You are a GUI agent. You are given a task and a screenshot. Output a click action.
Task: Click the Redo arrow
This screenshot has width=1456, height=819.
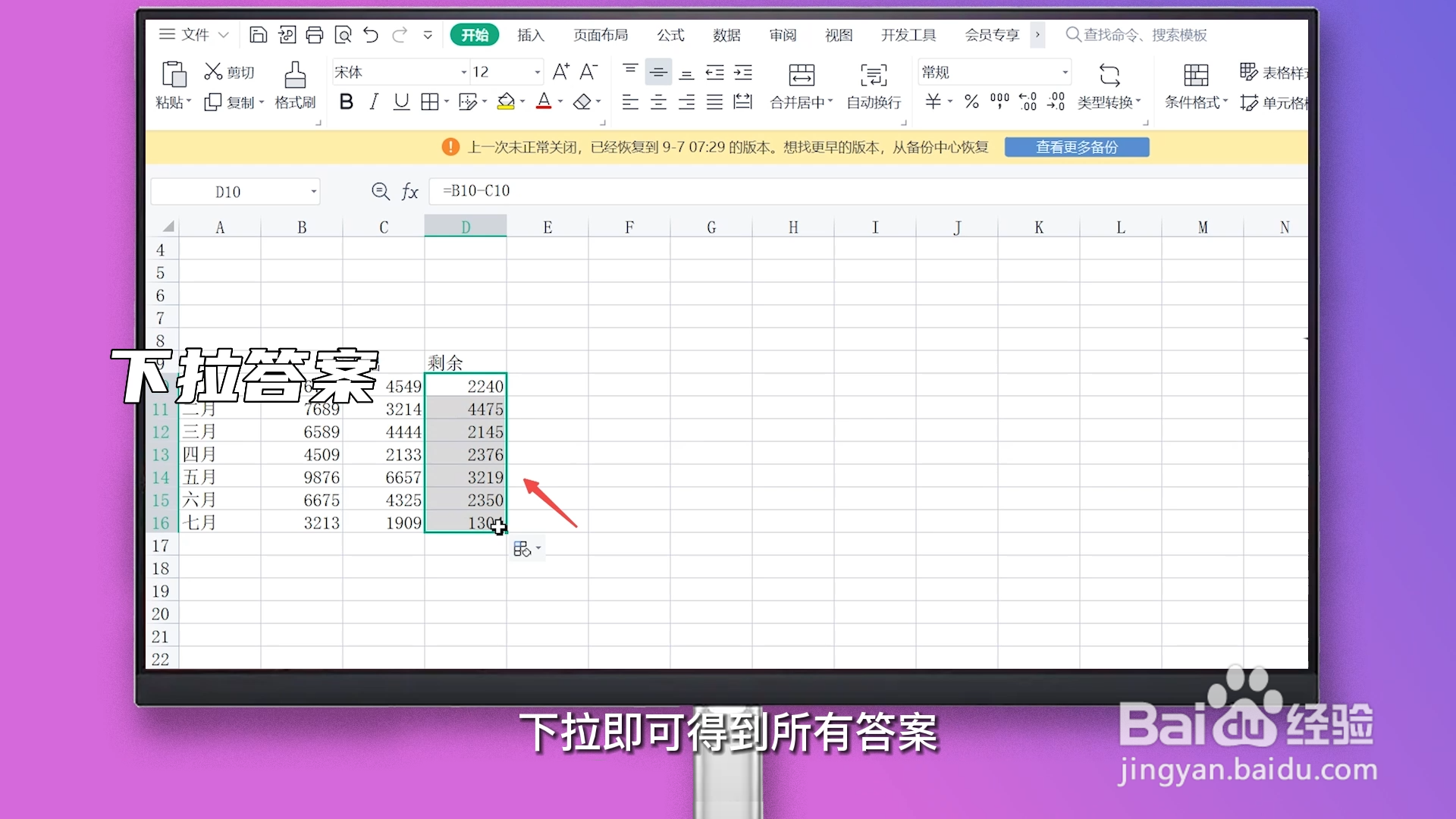pyautogui.click(x=400, y=35)
